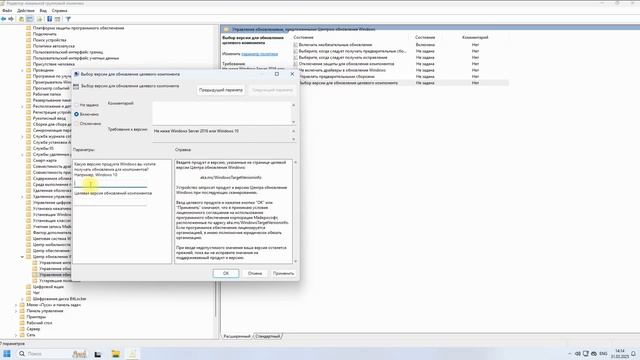Screen dimensions: 640x360
Task: Click the 'Комментарий' column header
Action: (x=475, y=37)
